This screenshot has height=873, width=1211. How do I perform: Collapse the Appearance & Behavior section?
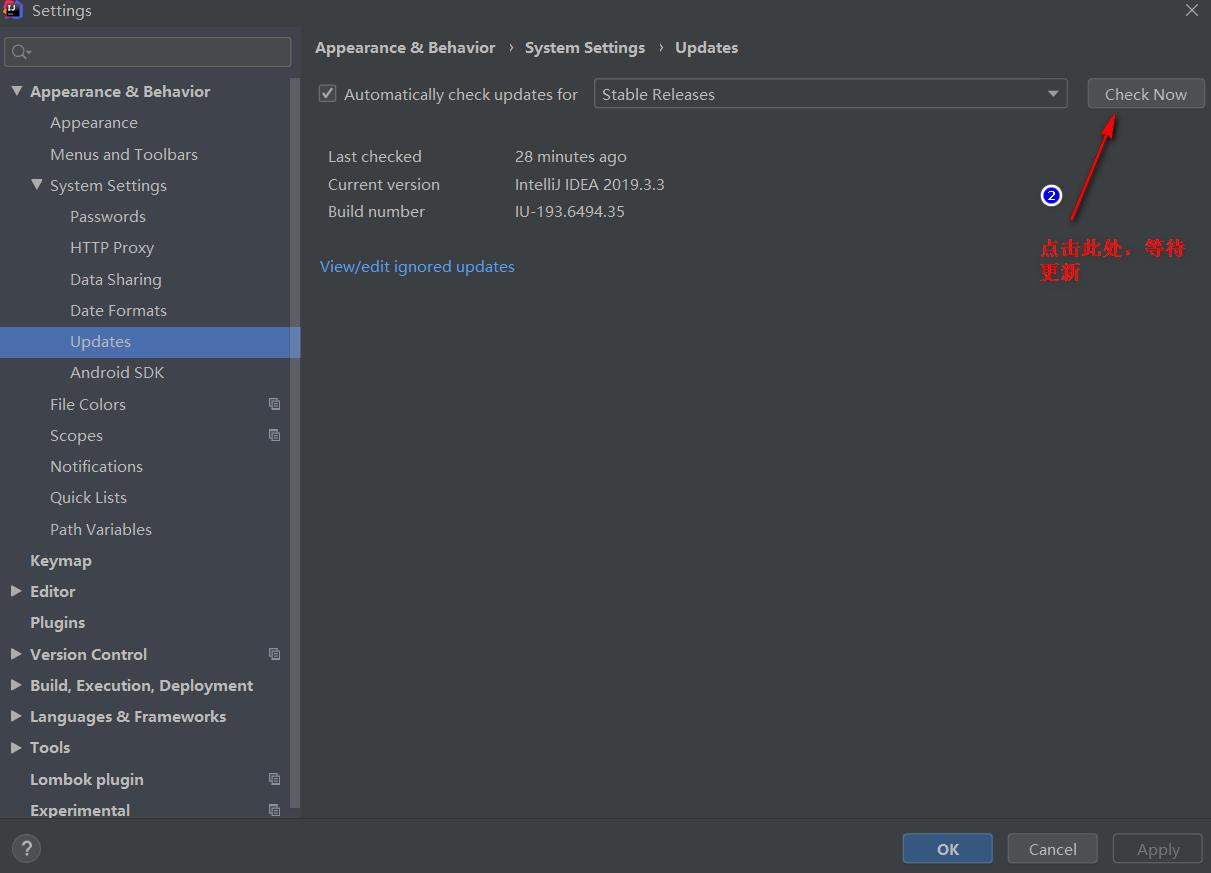16,91
